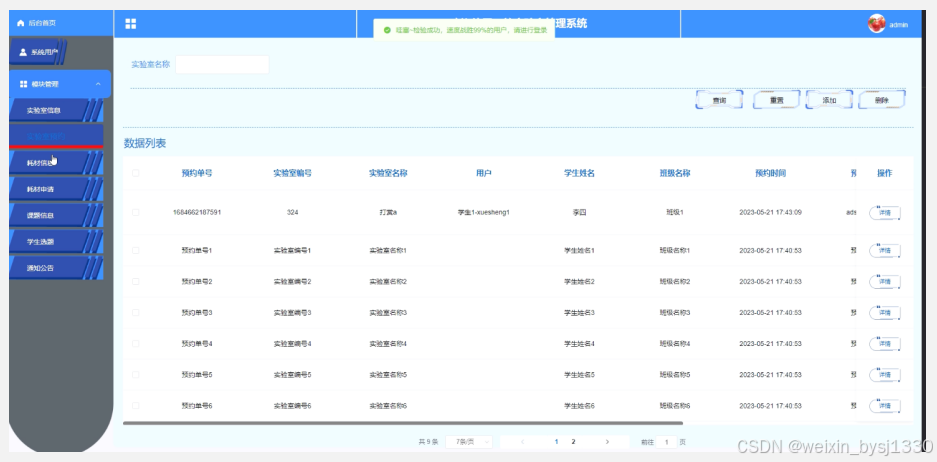The width and height of the screenshot is (937, 462).
Task: Go to the previous page with left arrow
Action: pos(522,442)
